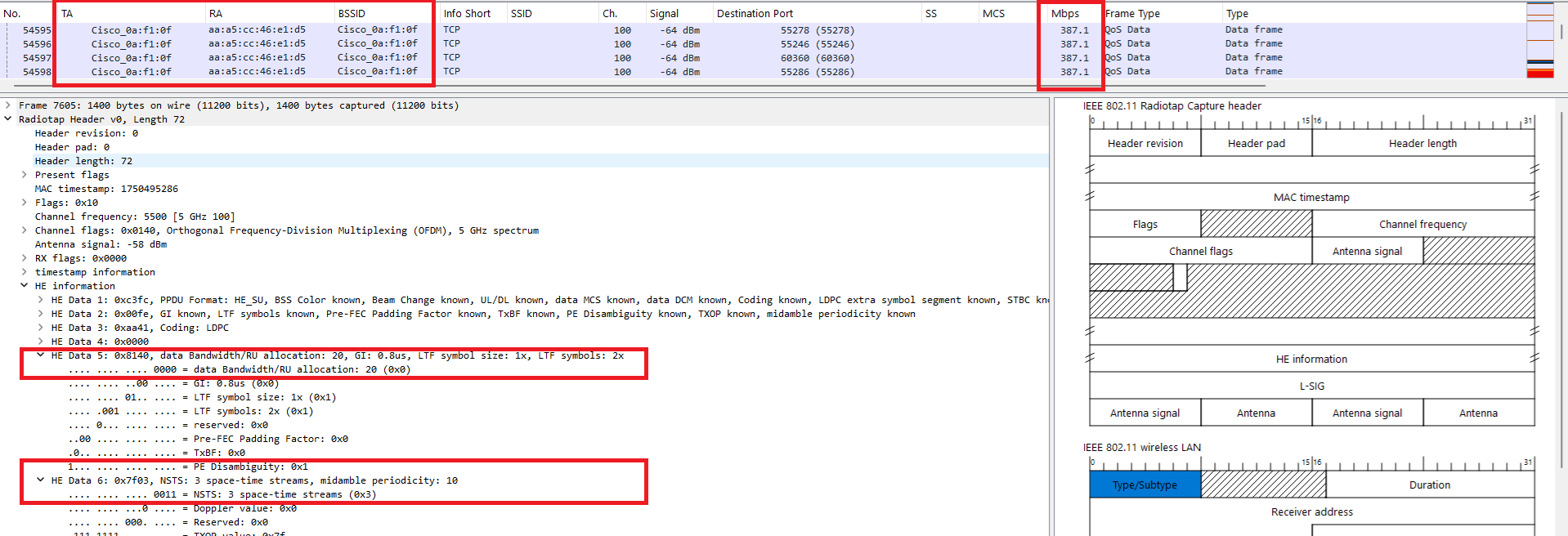Screen dimensions: 1568x536
Task: Collapse the HE Data 5 node
Action: (x=40, y=355)
